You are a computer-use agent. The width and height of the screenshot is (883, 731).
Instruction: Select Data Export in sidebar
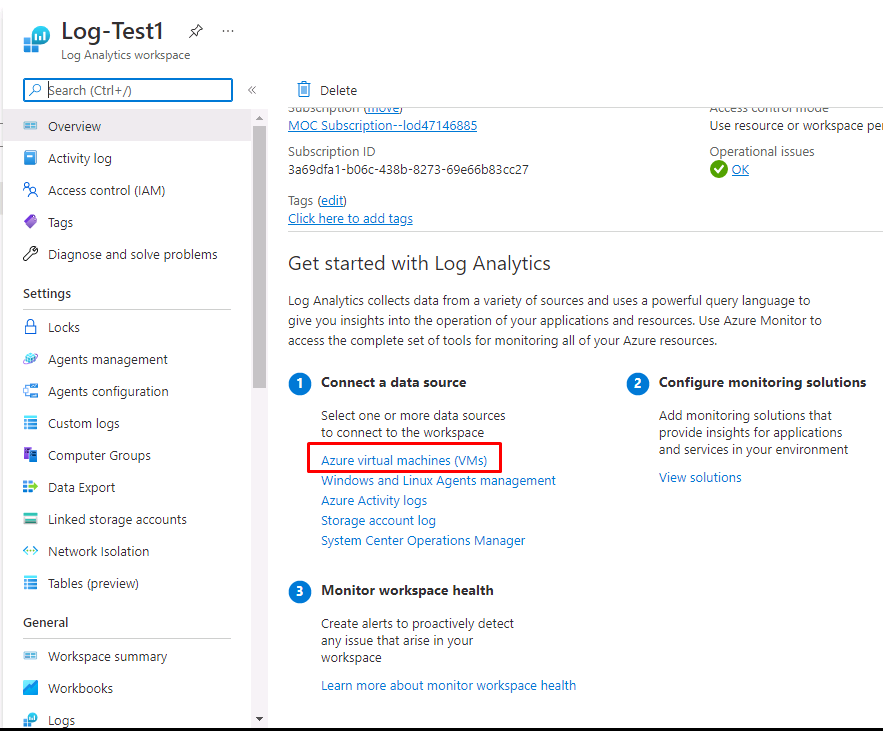[80, 487]
